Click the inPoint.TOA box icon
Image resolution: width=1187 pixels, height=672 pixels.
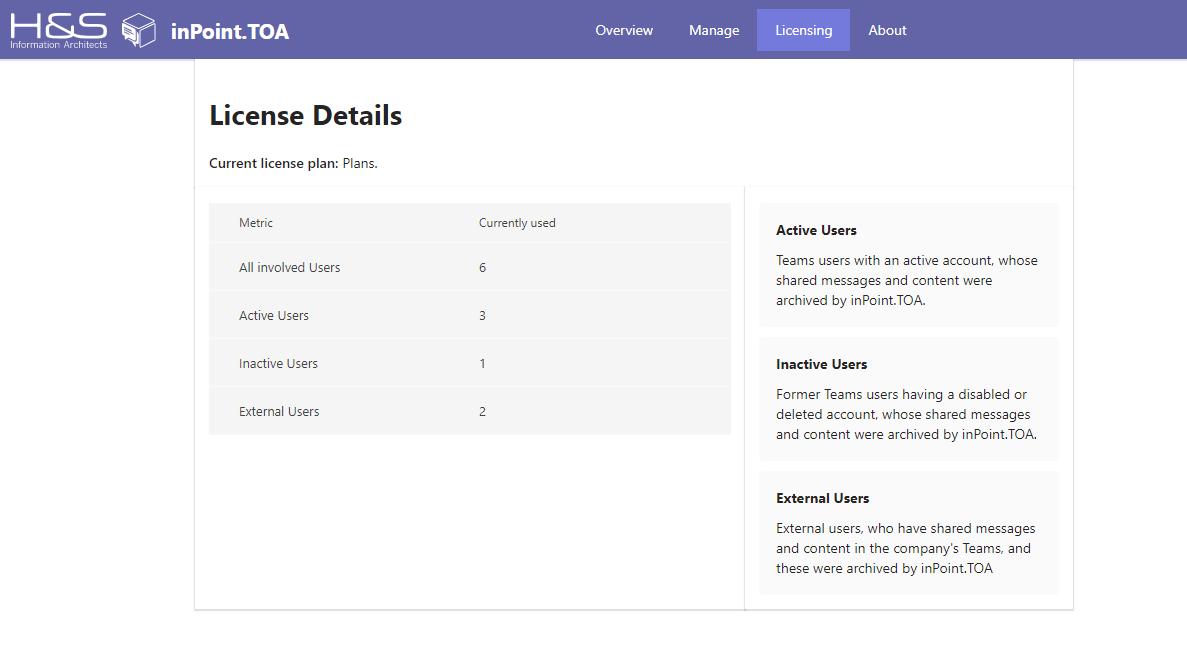coord(139,30)
